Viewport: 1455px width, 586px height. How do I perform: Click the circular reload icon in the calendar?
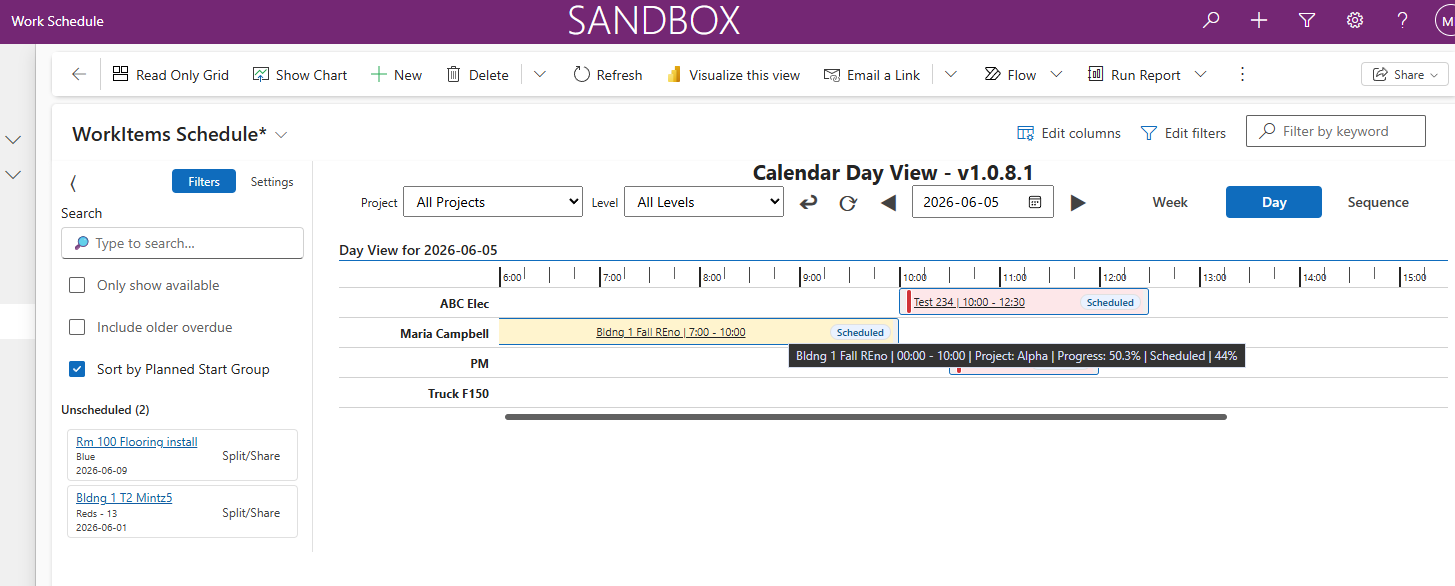[848, 203]
